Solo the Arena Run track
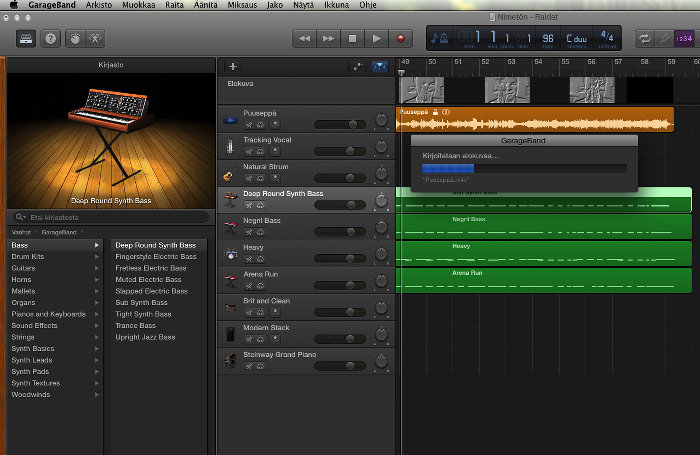700x455 pixels. (x=260, y=286)
